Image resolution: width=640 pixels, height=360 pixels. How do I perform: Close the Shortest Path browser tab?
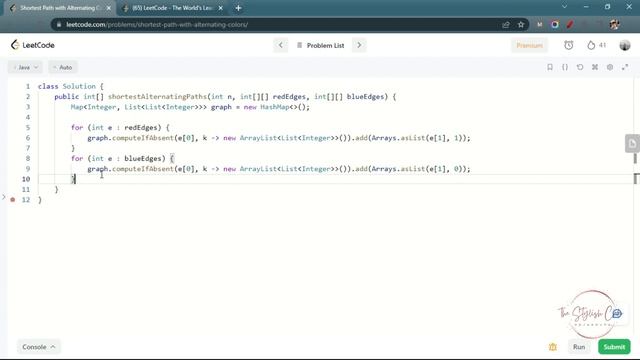pos(109,8)
